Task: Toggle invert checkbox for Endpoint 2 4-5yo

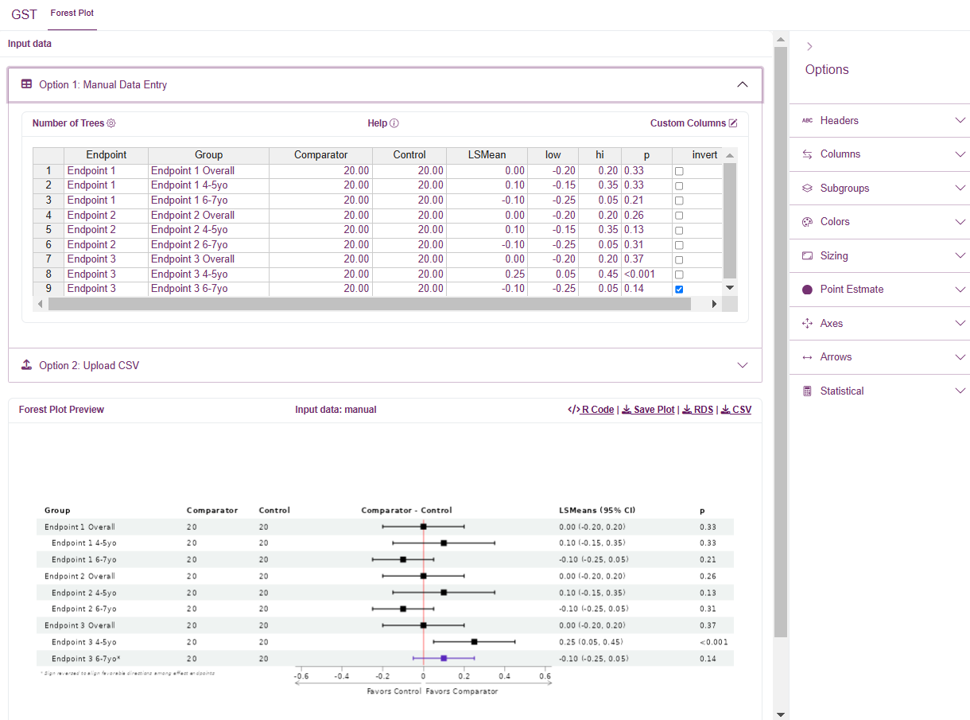Action: [x=679, y=231]
